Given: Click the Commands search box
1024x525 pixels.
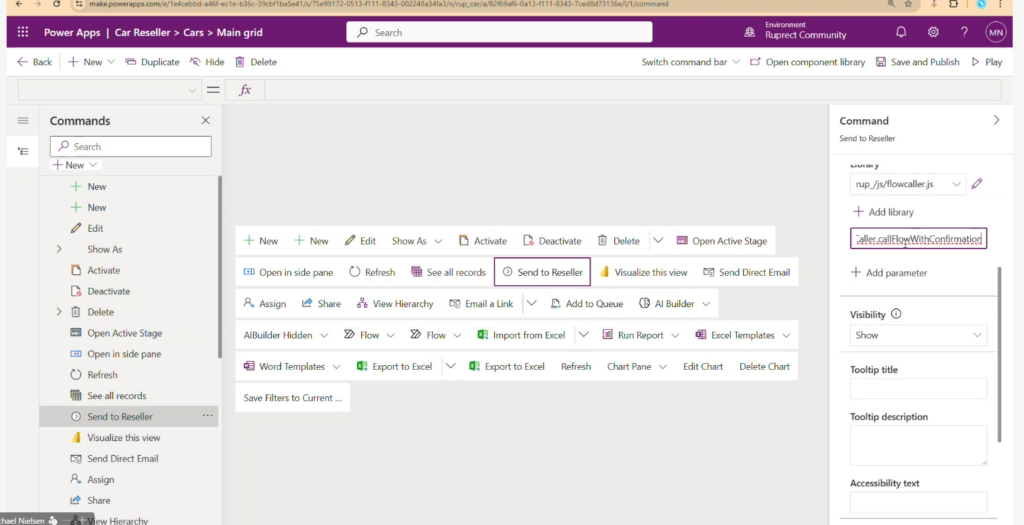Looking at the screenshot, I should click(131, 146).
